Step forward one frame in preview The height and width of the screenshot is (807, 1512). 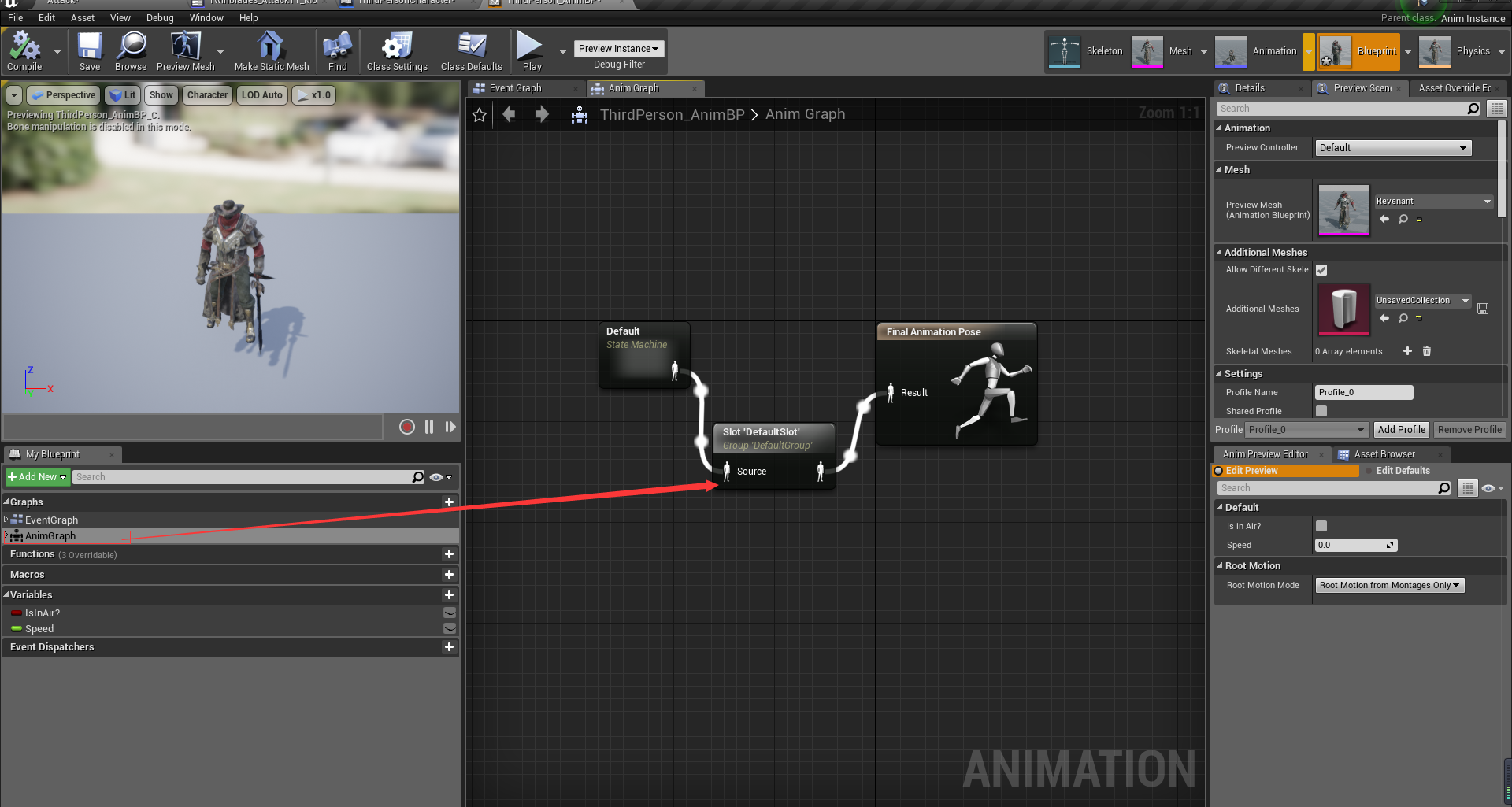click(450, 427)
